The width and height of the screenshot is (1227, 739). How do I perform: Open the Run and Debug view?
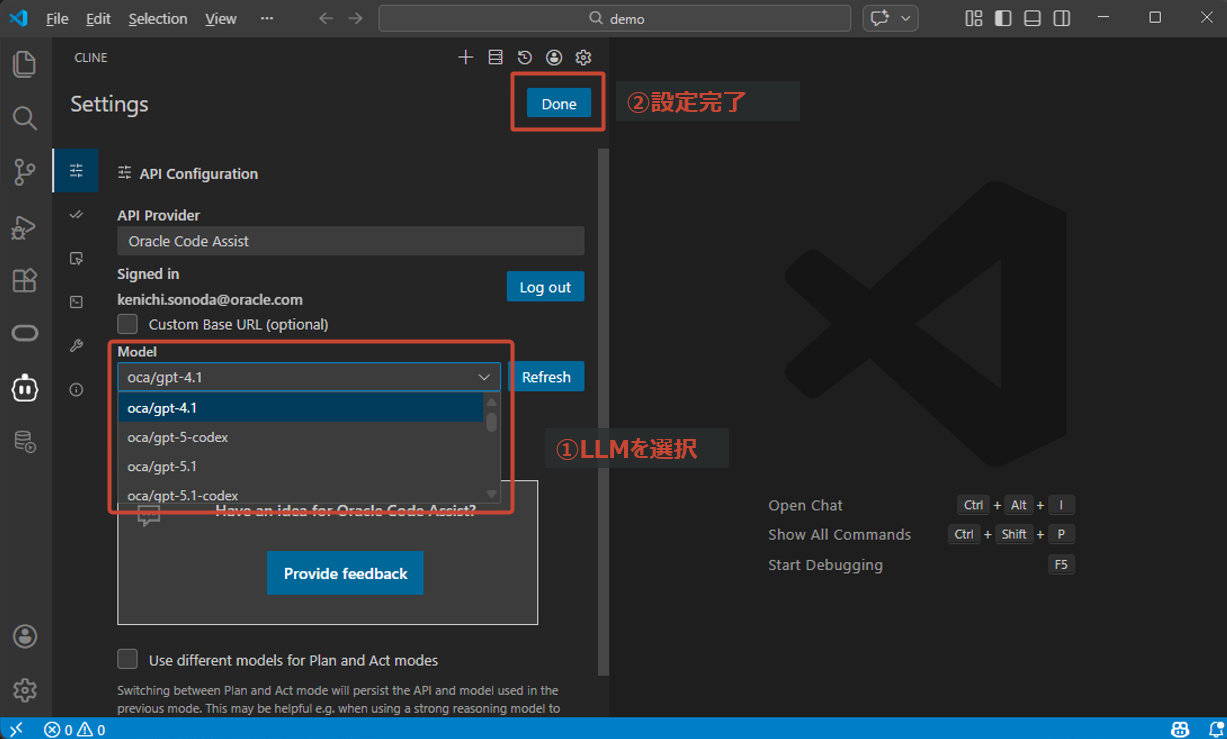tap(24, 227)
